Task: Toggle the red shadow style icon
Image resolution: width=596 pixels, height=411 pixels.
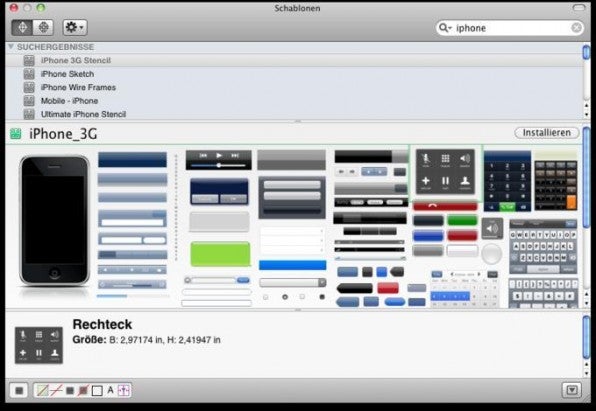Action: click(x=83, y=390)
